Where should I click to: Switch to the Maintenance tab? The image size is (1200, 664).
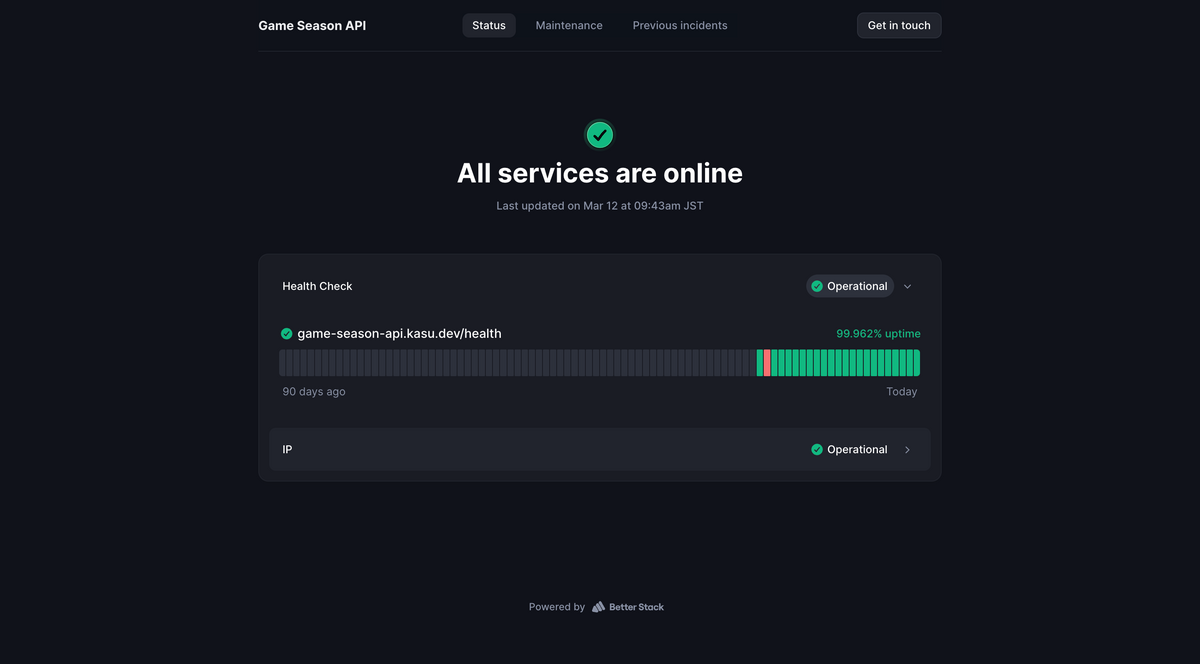coord(569,25)
